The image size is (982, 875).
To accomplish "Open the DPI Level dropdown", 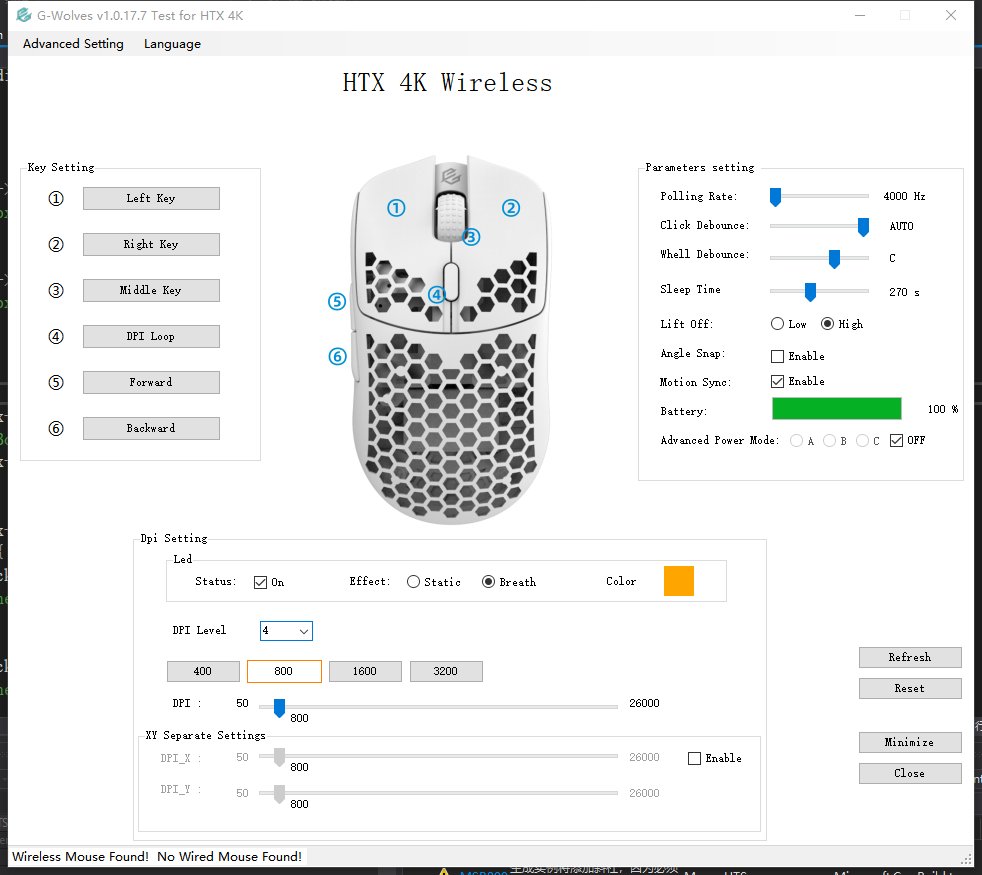I will coord(286,631).
